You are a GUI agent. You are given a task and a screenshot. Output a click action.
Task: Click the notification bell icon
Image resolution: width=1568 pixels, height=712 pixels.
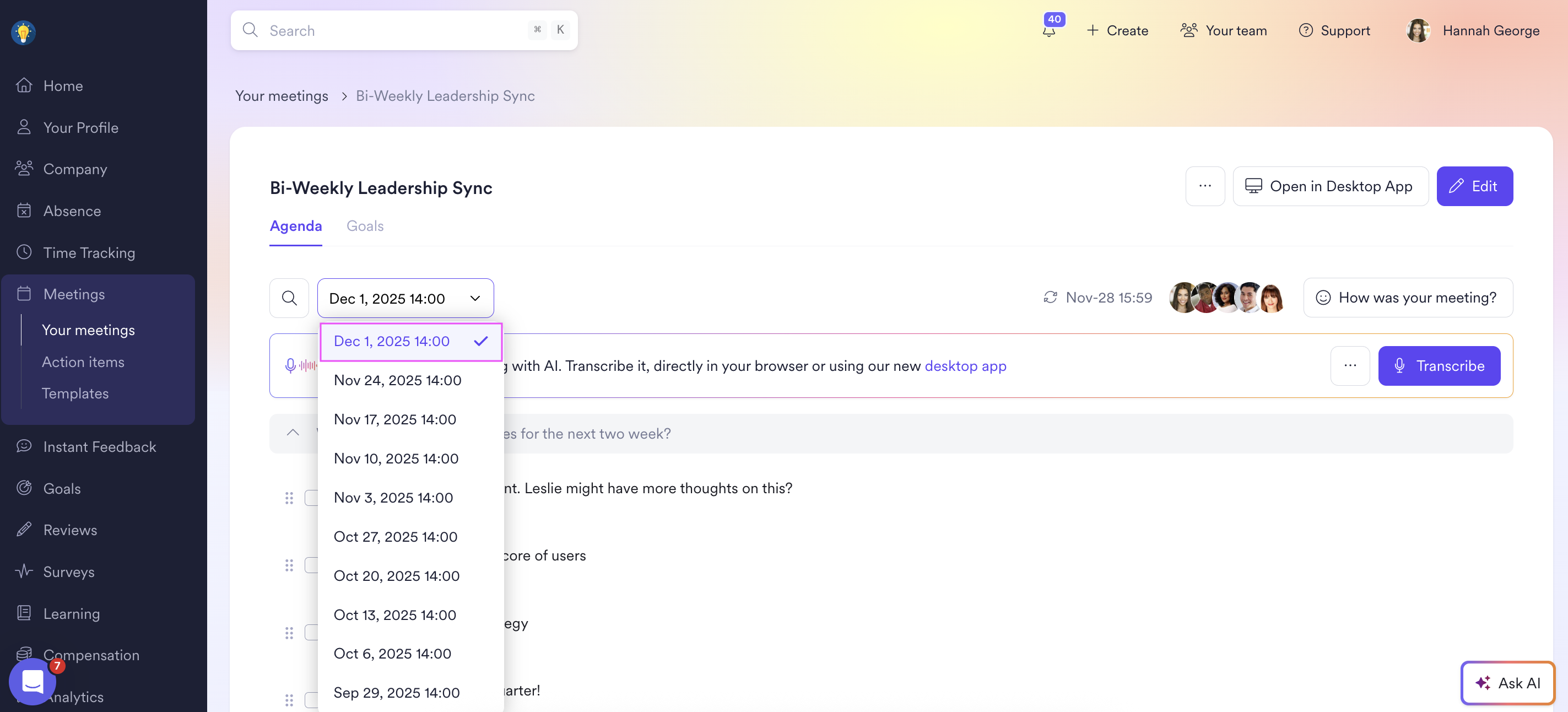(x=1049, y=30)
